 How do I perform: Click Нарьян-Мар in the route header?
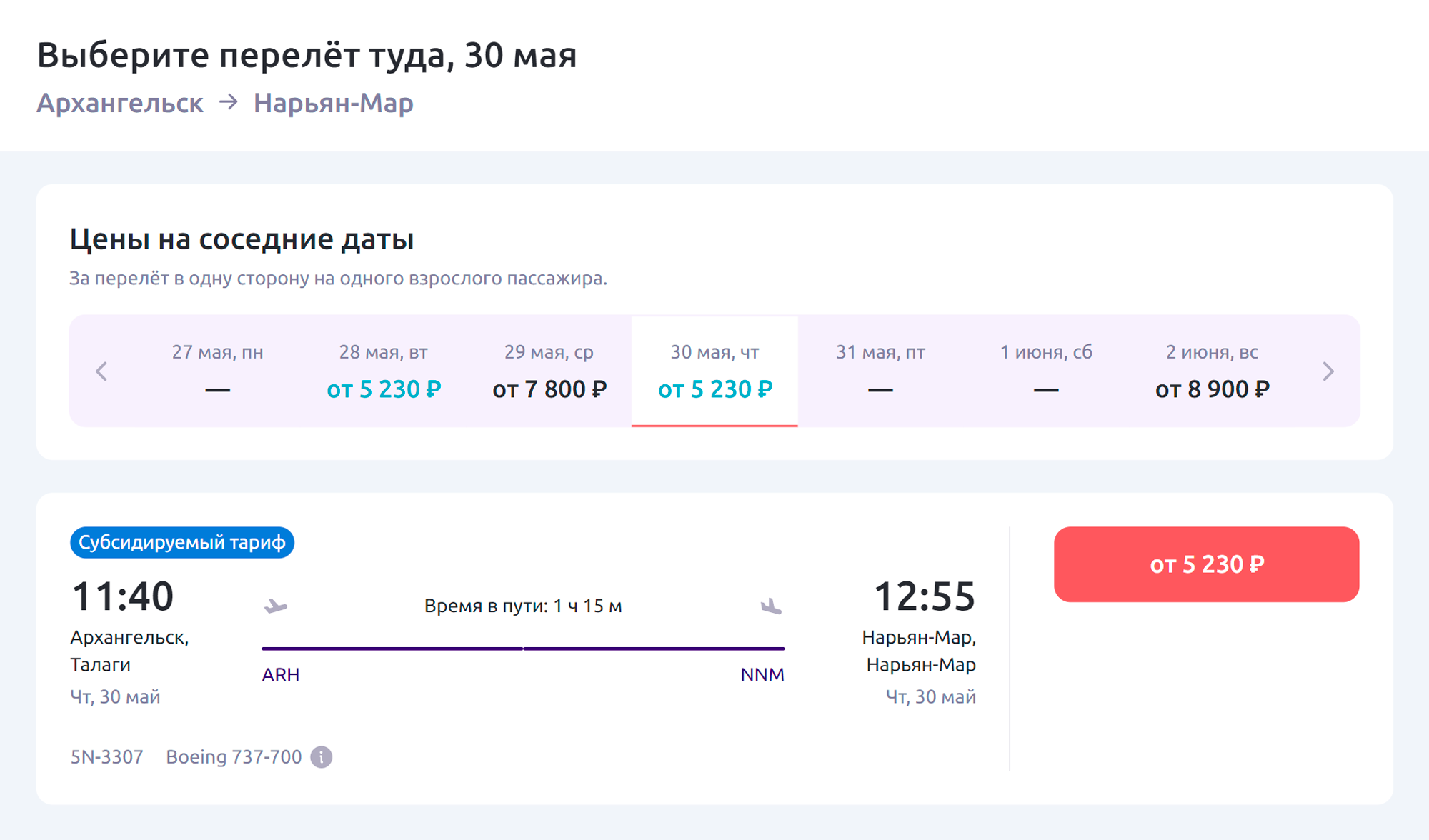(x=334, y=103)
